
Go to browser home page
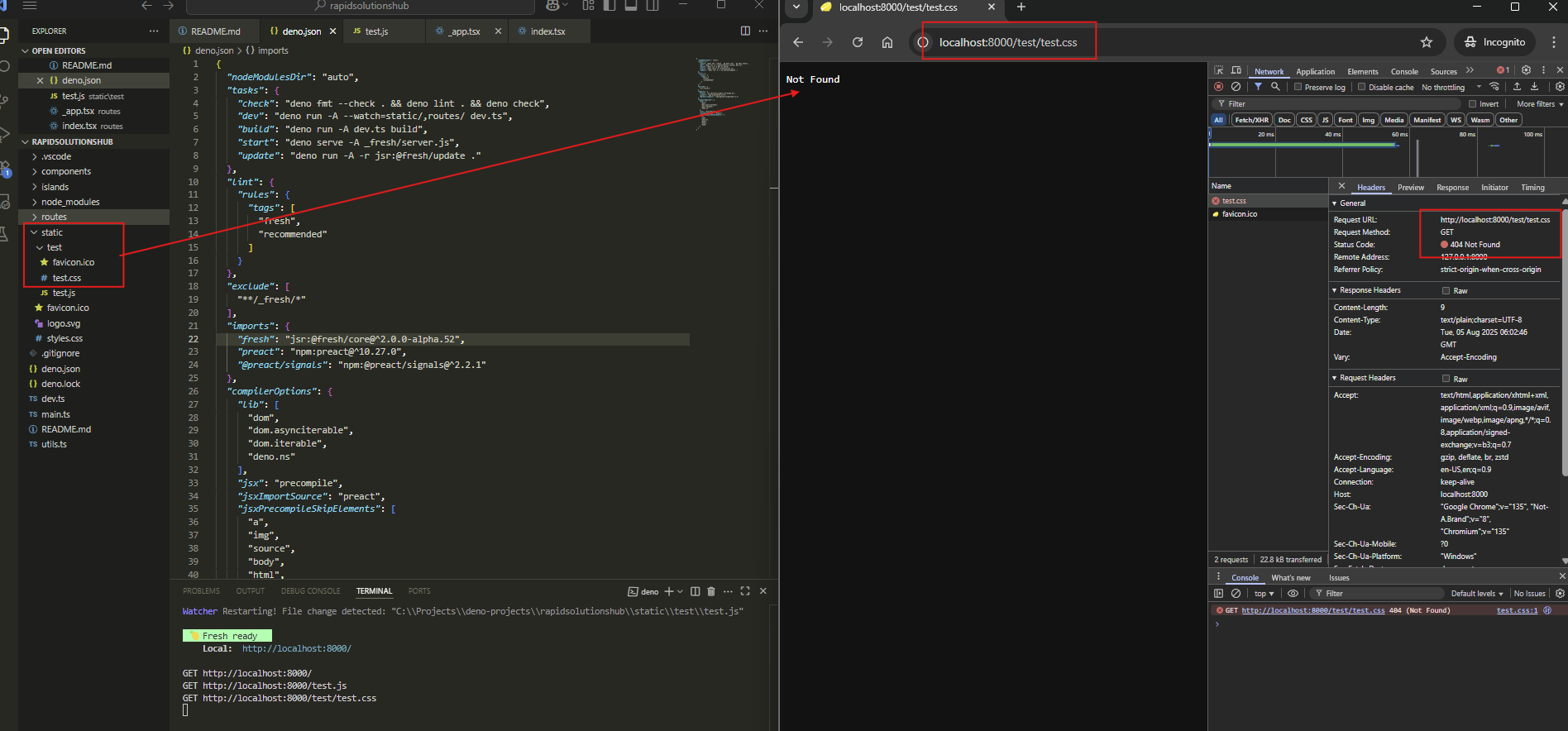(887, 42)
